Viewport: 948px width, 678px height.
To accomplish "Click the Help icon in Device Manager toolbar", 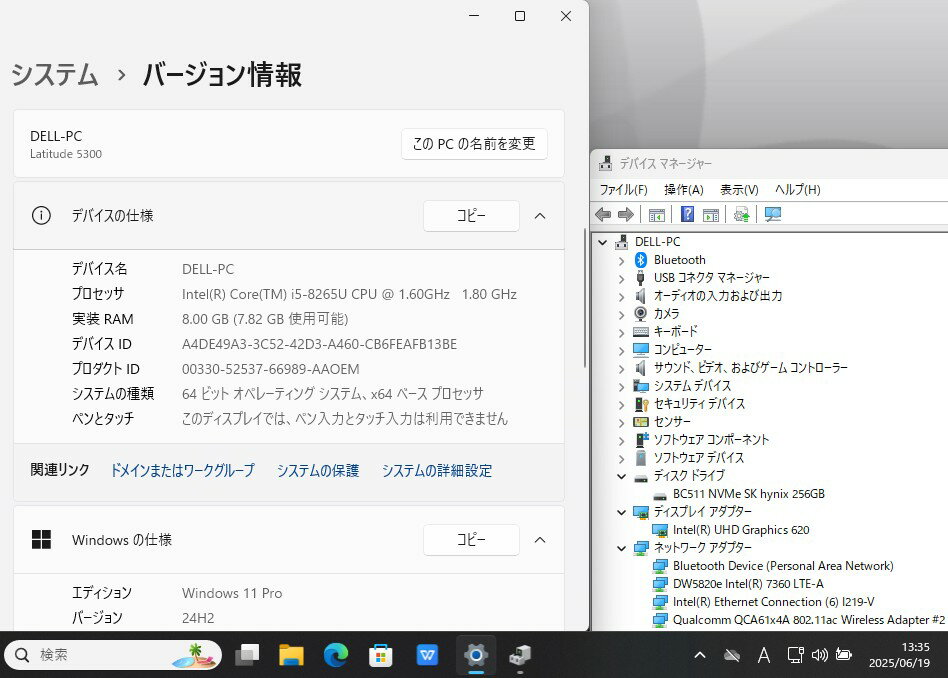I will 688,214.
